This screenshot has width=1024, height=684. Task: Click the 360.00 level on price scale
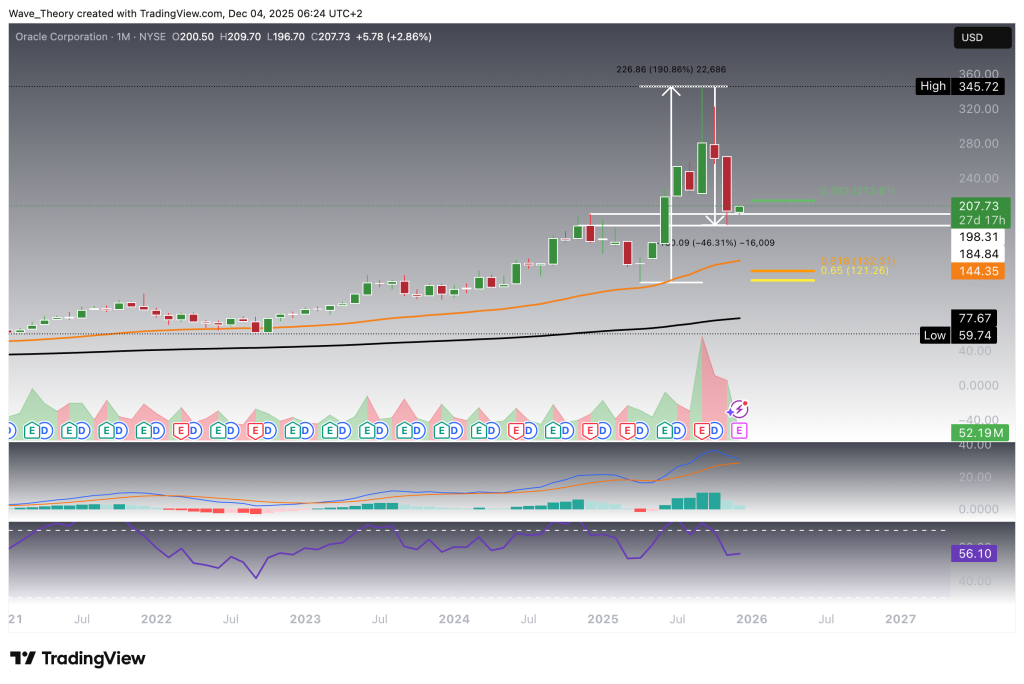click(977, 74)
